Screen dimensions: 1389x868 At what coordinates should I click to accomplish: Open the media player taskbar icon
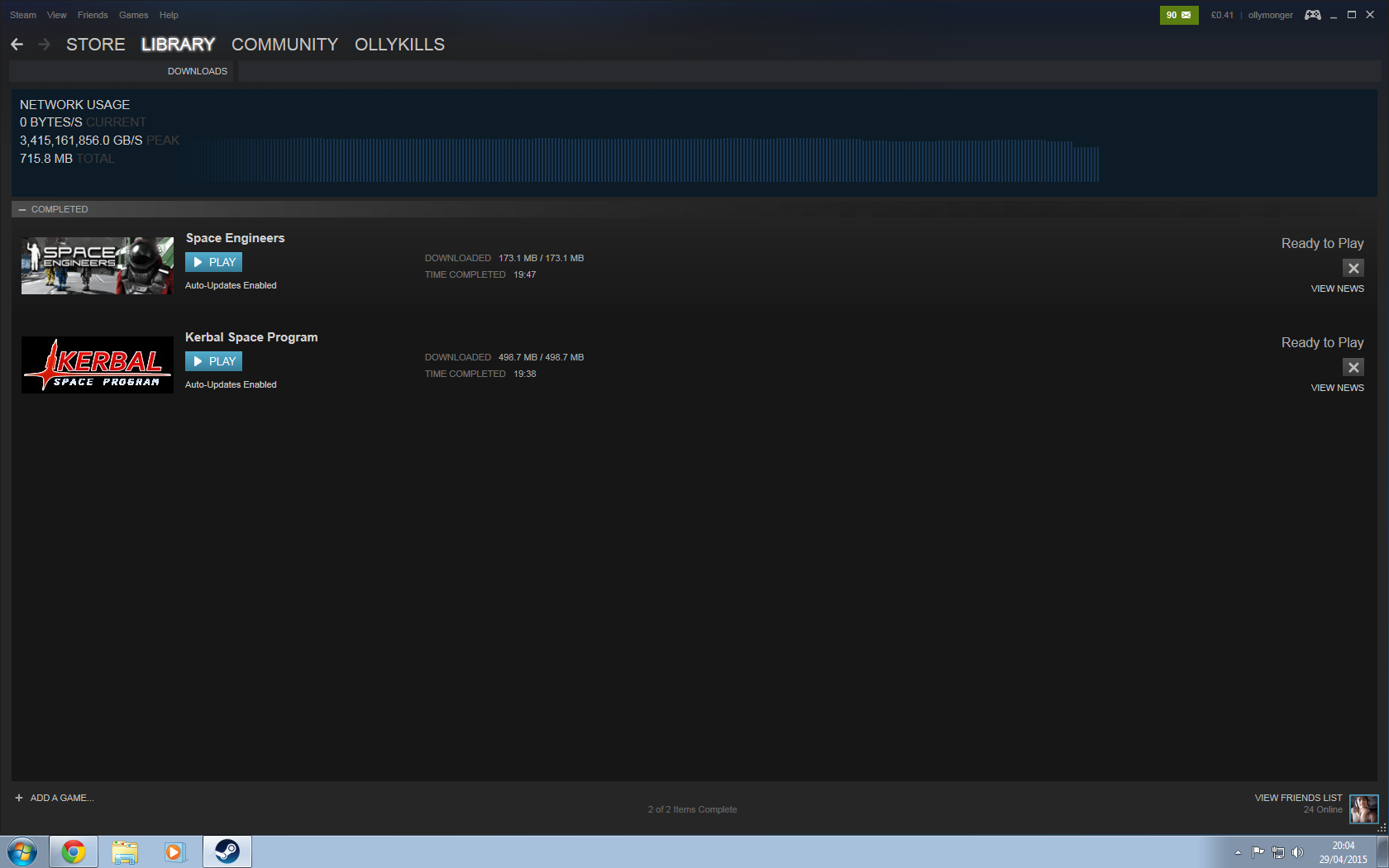coord(175,851)
